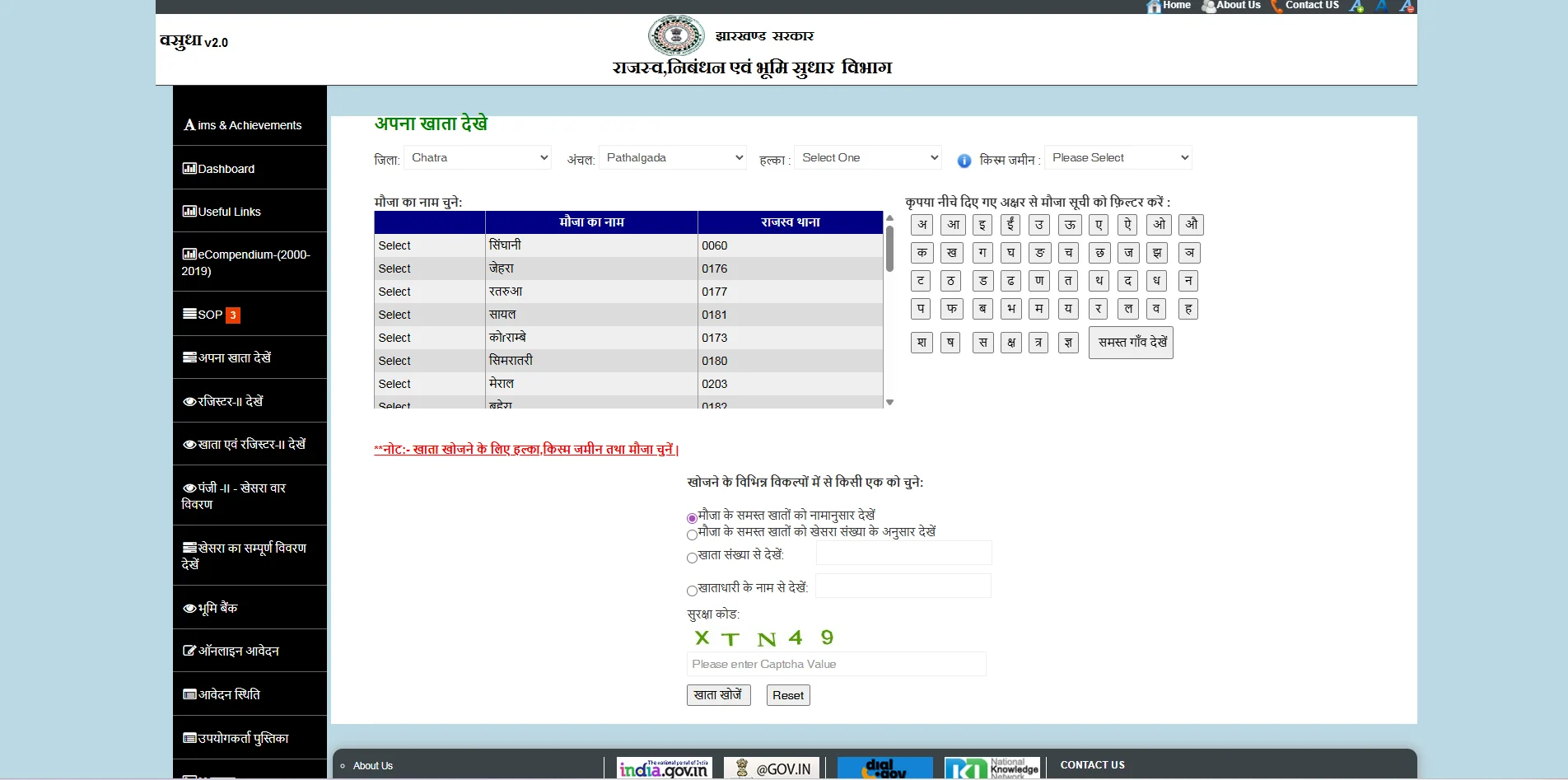Open the जिला dropdown showing Chatra
1568x780 pixels.
coord(478,157)
